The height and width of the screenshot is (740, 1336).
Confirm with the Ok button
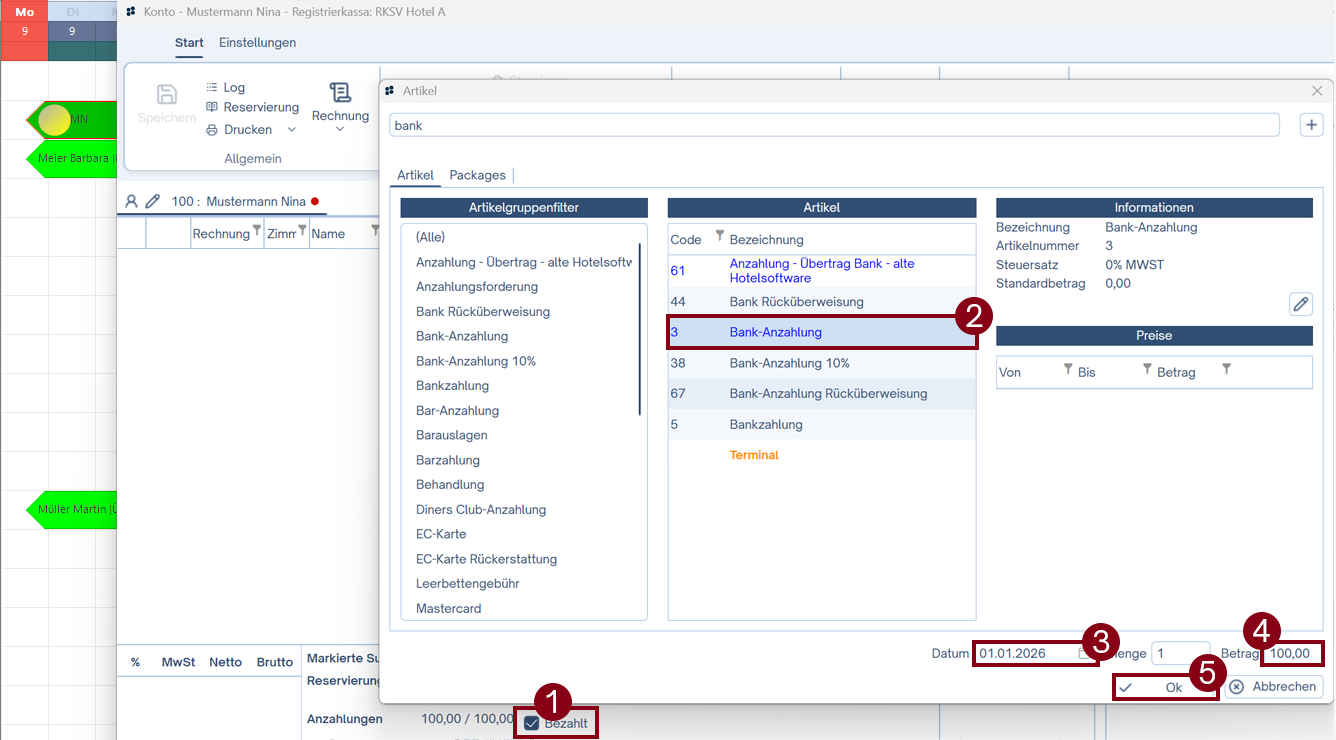click(x=1163, y=687)
